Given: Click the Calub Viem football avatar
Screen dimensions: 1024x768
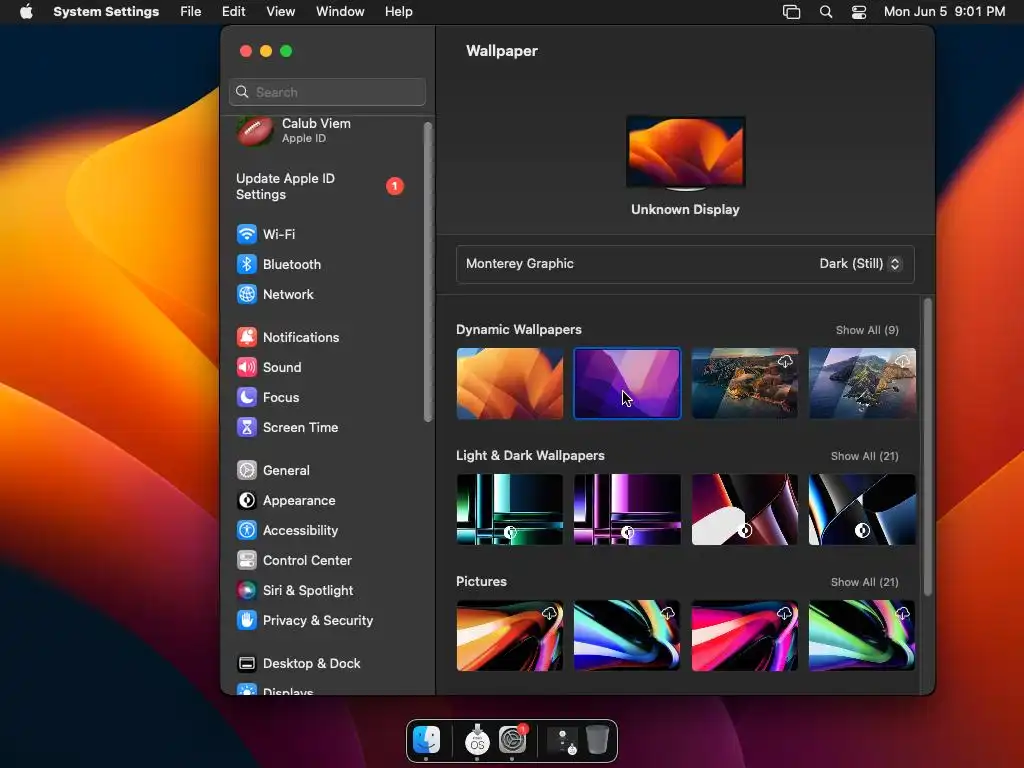Looking at the screenshot, I should pyautogui.click(x=255, y=131).
